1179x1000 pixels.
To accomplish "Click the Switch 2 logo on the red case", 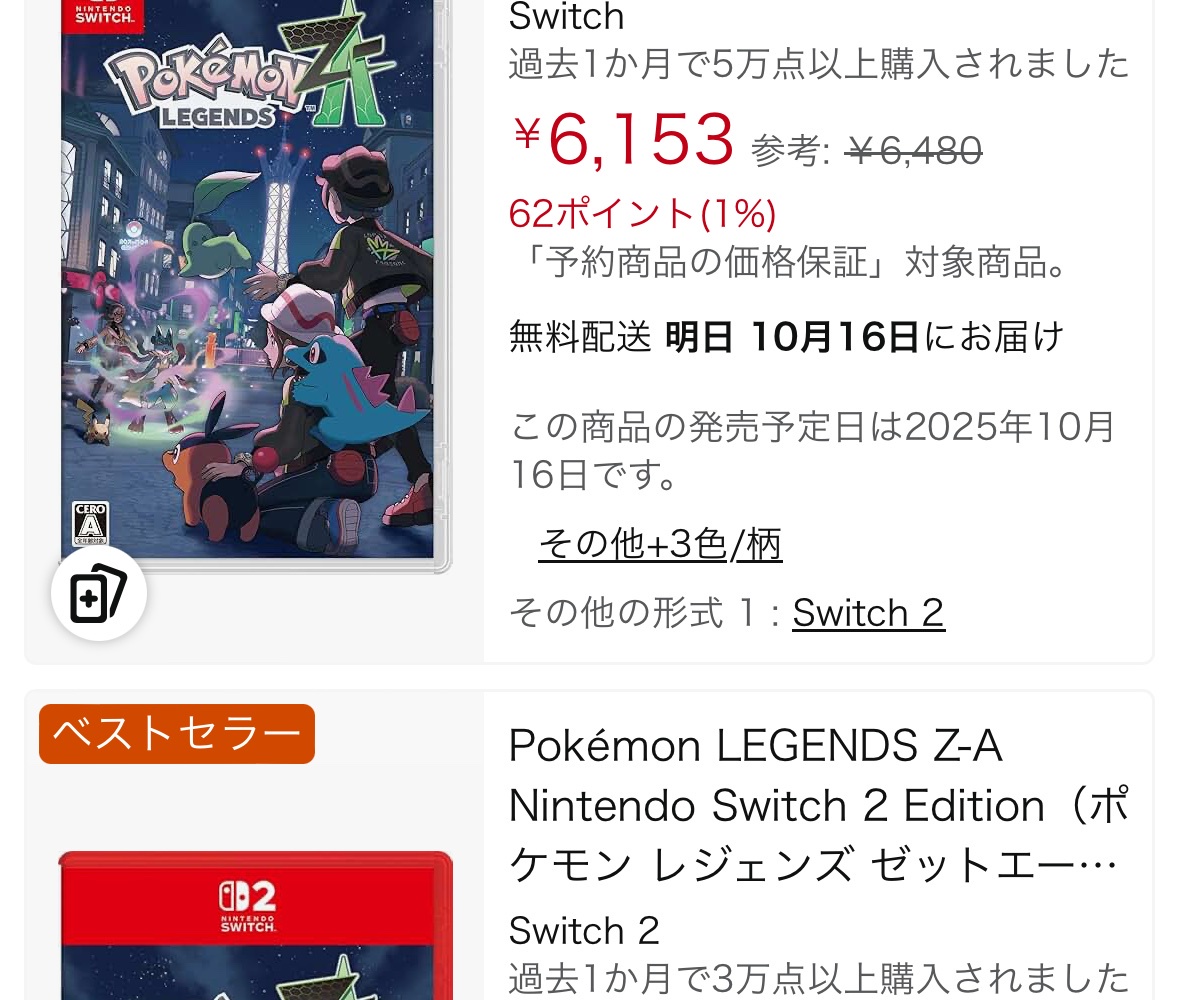I will [x=248, y=905].
